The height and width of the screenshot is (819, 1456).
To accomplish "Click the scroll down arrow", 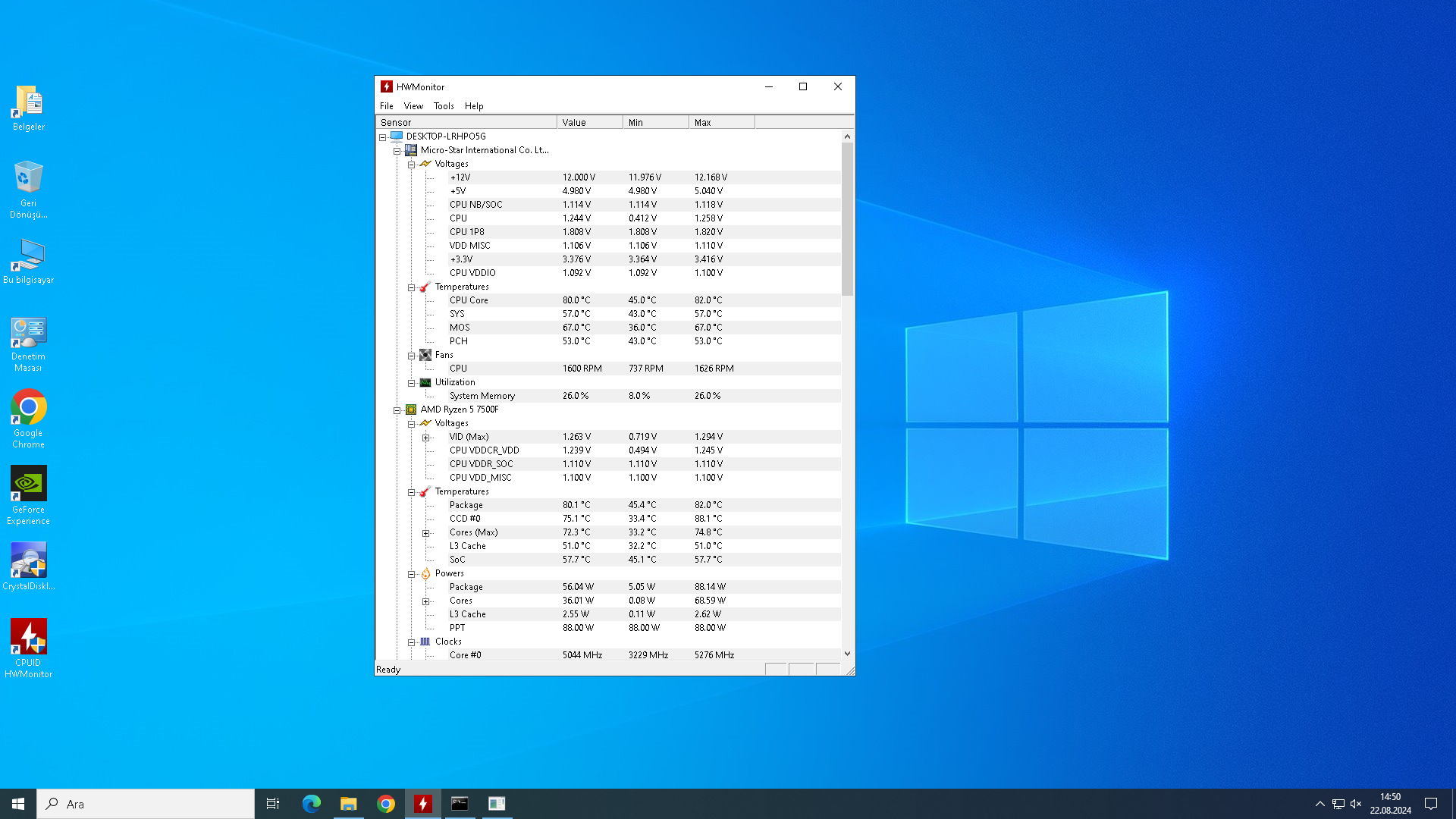I will pyautogui.click(x=847, y=654).
